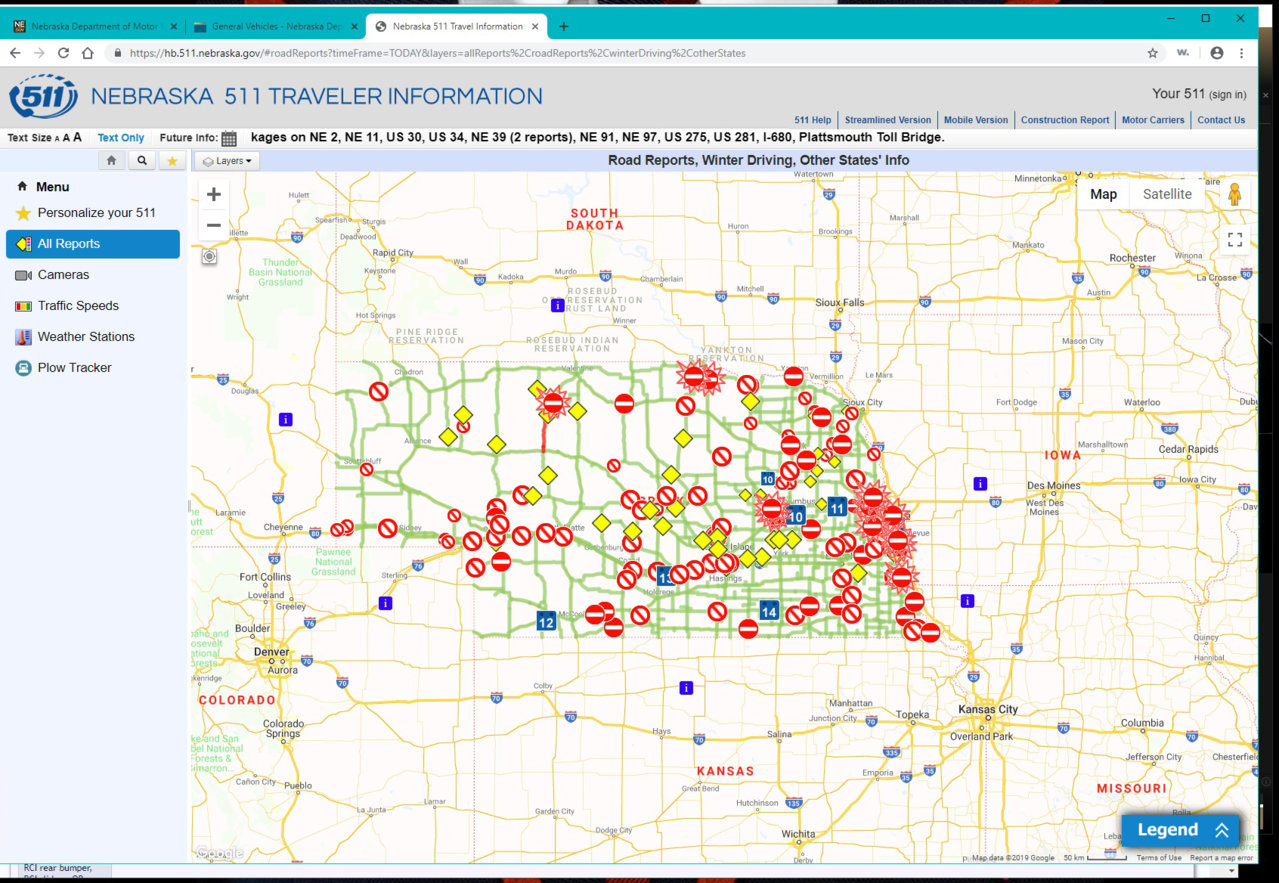Open the Streamlined Version link
Image resolution: width=1279 pixels, height=883 pixels.
click(888, 120)
